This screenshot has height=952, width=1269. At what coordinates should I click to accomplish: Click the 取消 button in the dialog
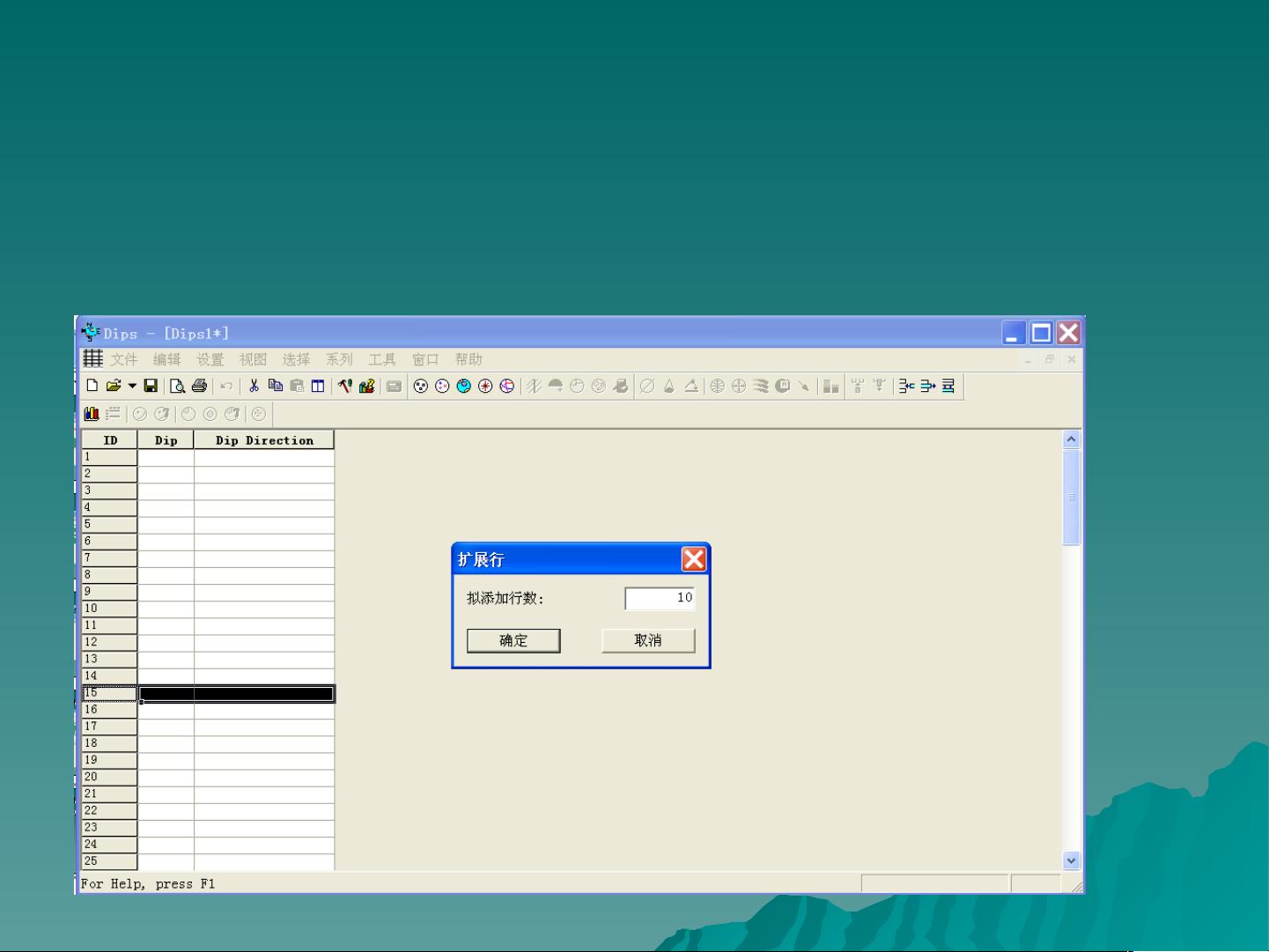648,640
